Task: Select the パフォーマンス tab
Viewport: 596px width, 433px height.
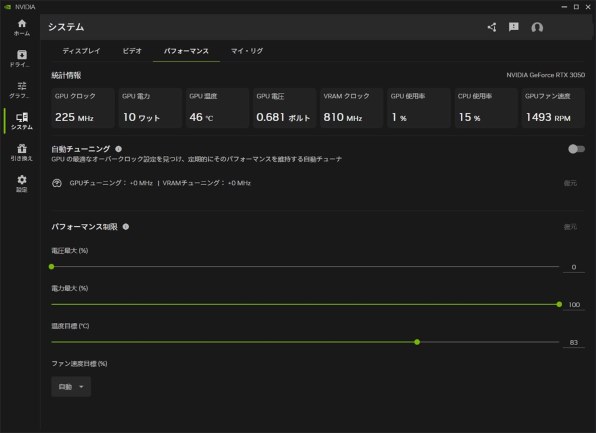Action: click(x=186, y=51)
